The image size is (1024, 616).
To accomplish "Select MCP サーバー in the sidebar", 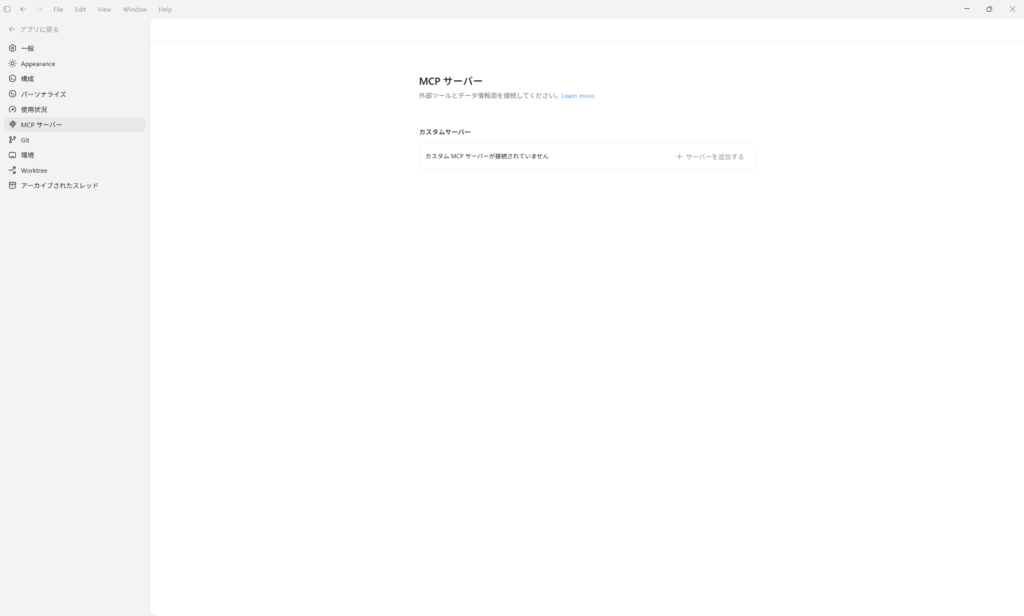I will pyautogui.click(x=41, y=125).
